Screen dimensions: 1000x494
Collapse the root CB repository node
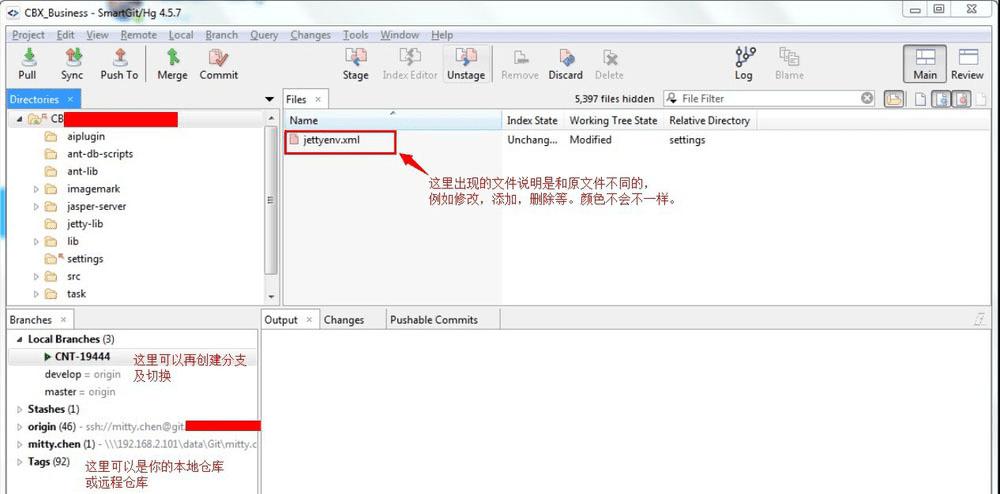pyautogui.click(x=20, y=119)
